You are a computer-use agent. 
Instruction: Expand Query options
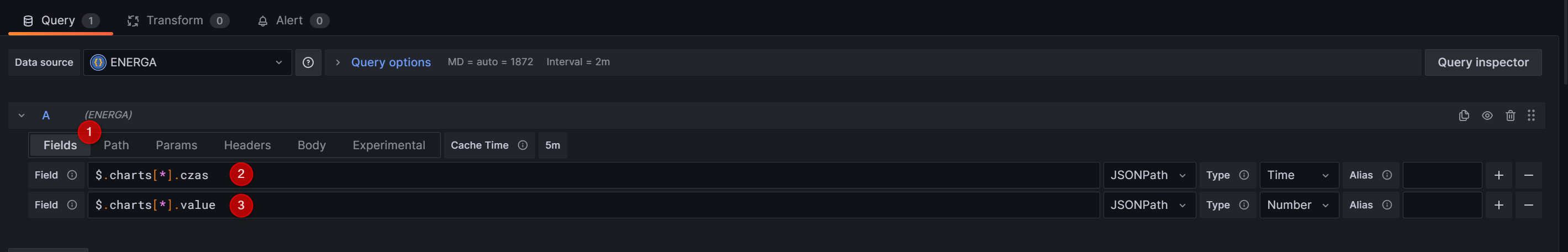[x=390, y=62]
